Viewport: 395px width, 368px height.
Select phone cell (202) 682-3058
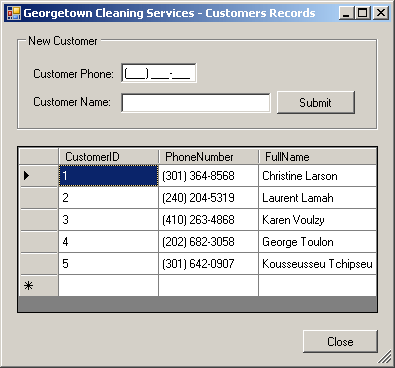[x=208, y=242]
